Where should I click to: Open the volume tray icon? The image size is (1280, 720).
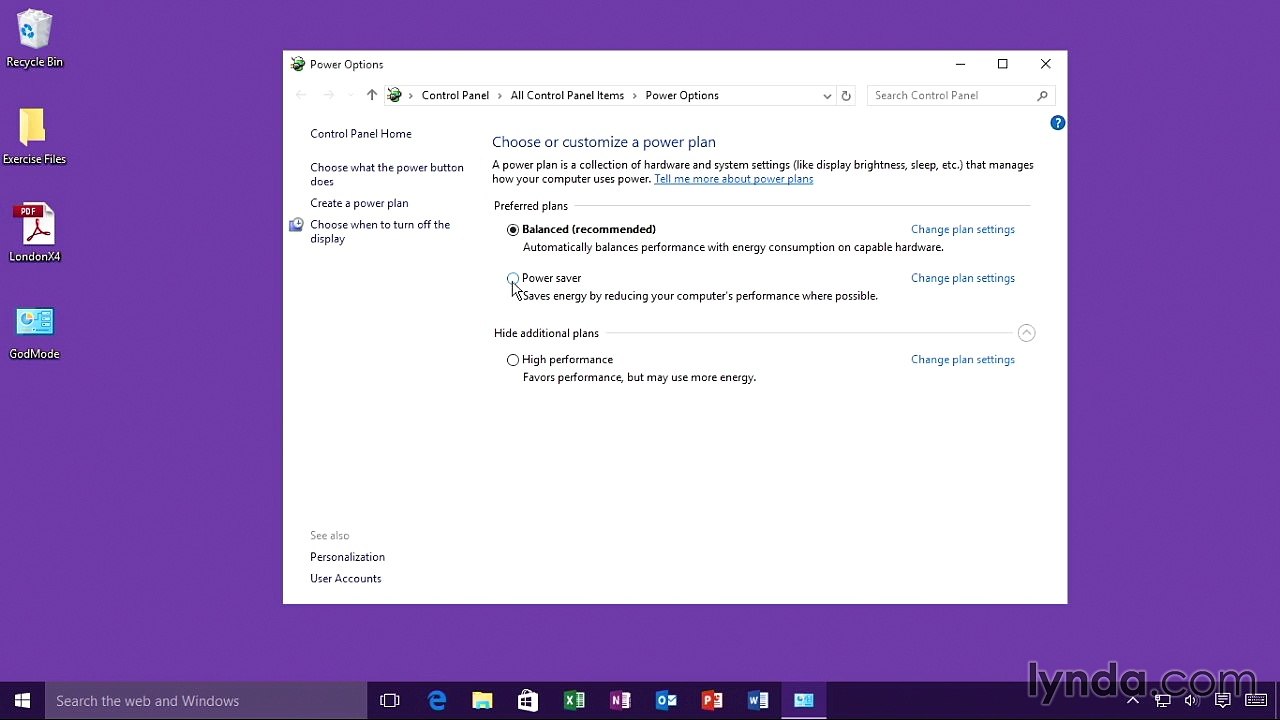coord(1191,701)
